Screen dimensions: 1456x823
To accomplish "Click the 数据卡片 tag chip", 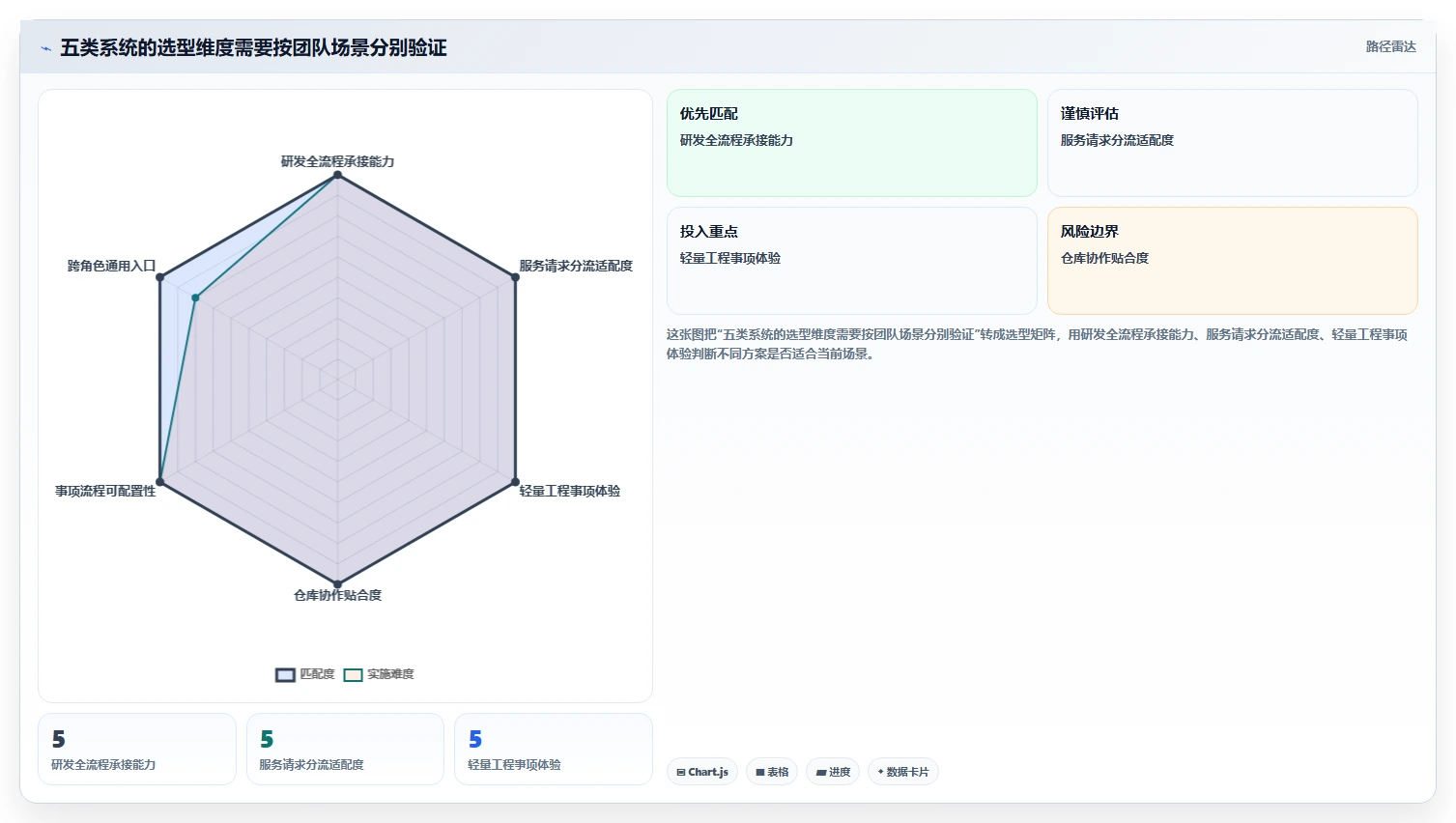I will point(903,772).
